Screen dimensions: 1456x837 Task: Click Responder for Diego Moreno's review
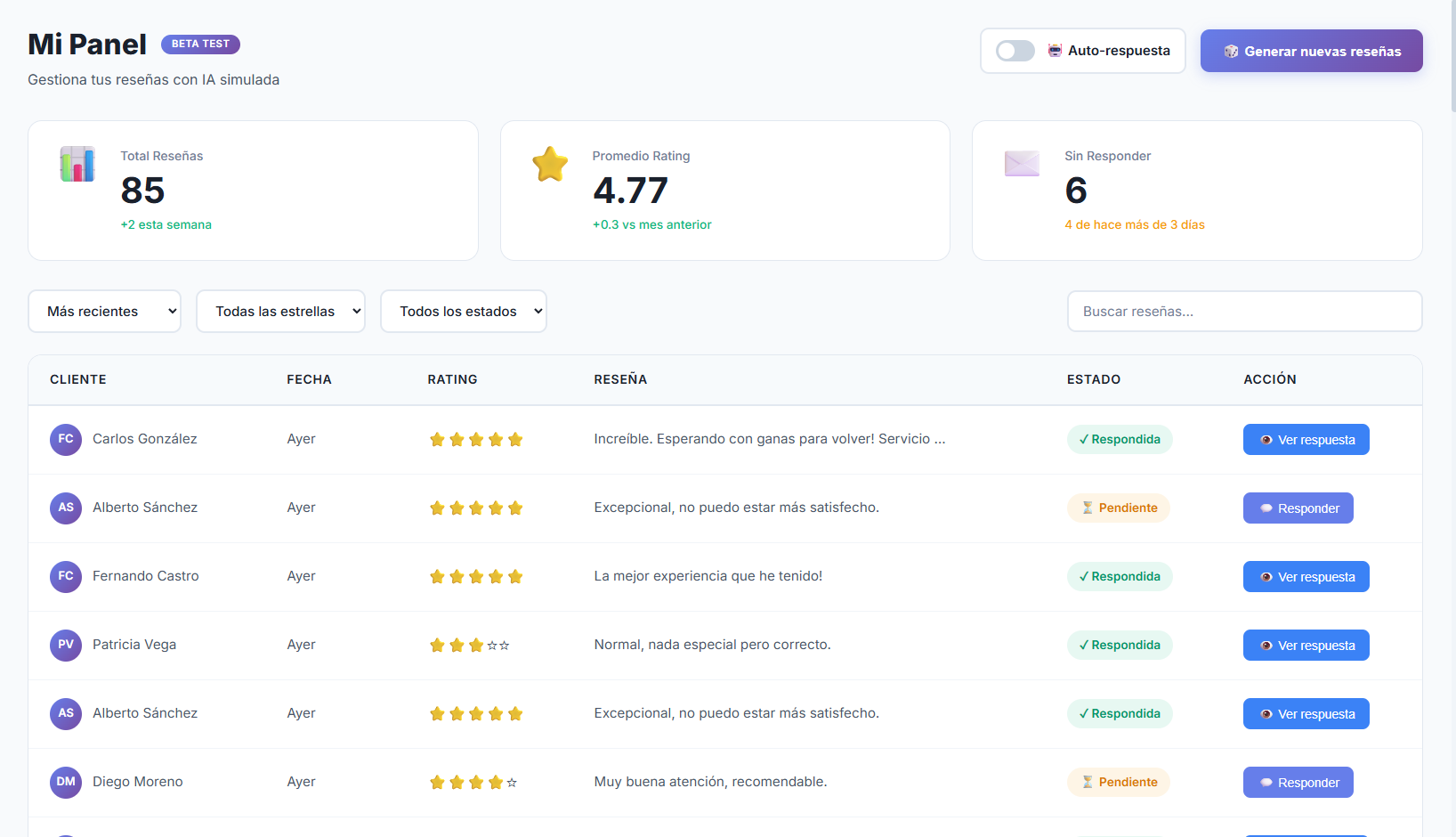[x=1298, y=783]
